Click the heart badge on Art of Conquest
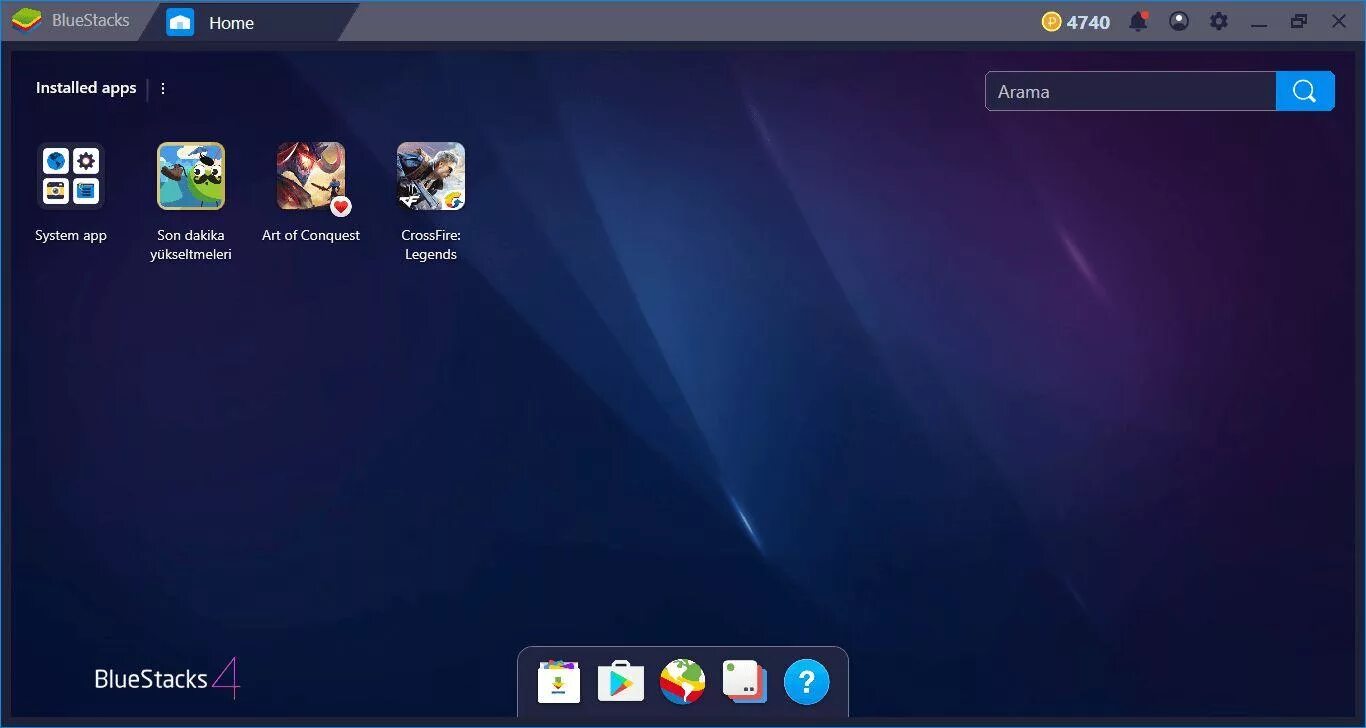 340,207
